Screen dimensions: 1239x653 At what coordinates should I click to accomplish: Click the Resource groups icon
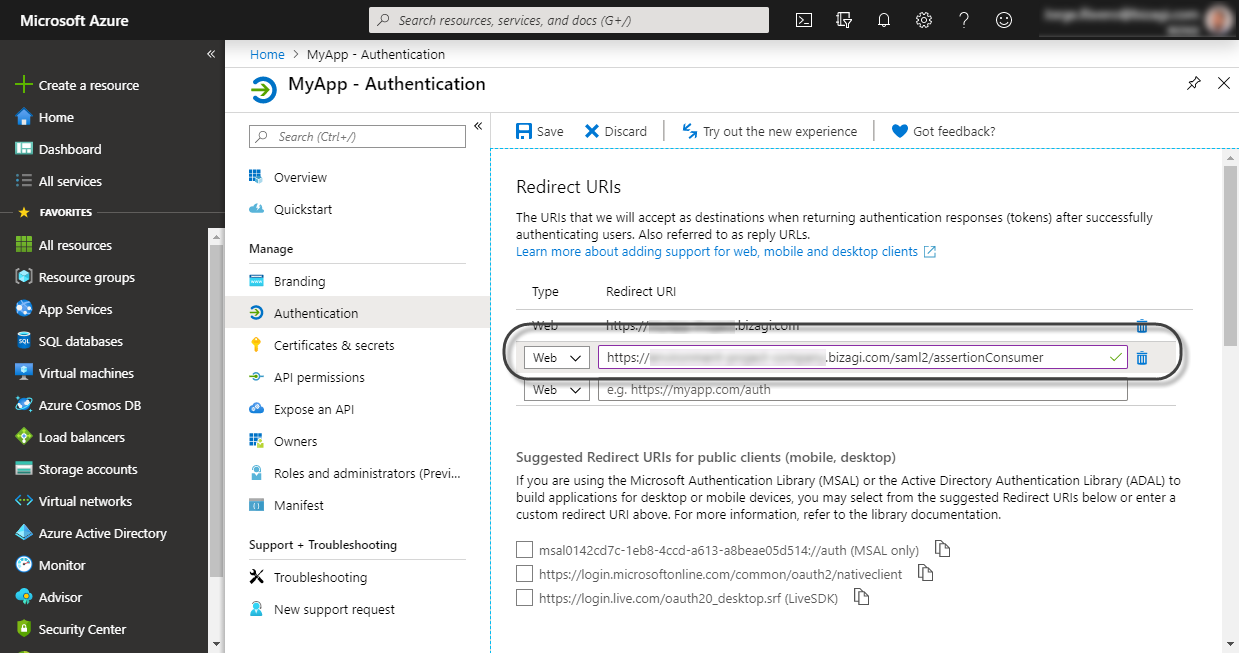point(24,277)
